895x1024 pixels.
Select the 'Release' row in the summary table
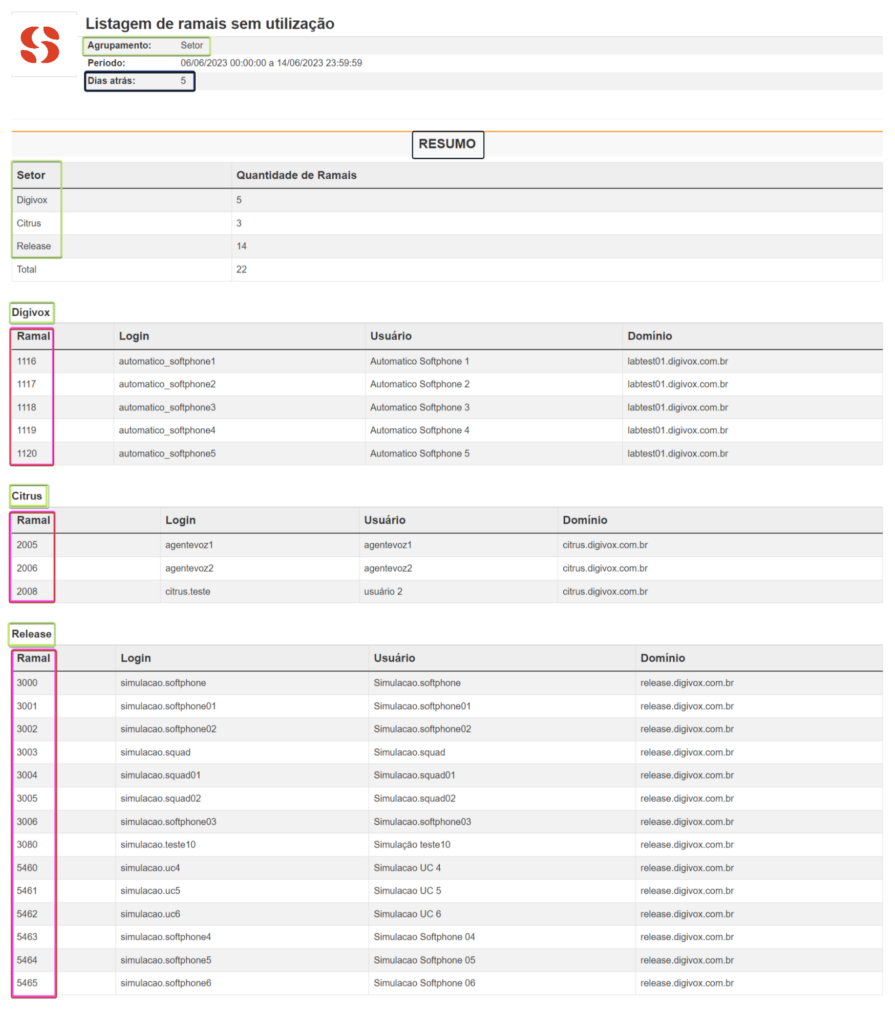[x=447, y=246]
